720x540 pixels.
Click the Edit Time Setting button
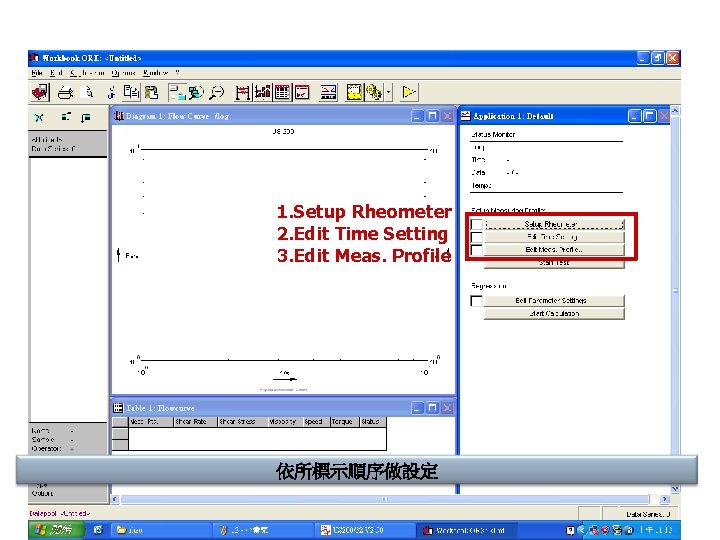tap(554, 237)
